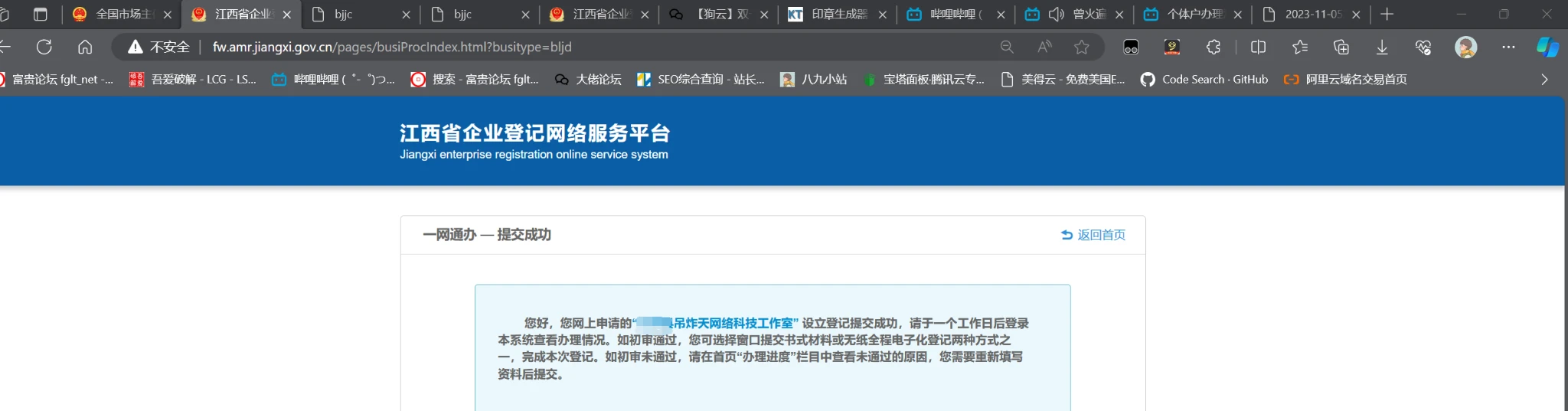This screenshot has width=1568, height=411.
Task: Open 美得云 bookmark
Action: [1063, 80]
